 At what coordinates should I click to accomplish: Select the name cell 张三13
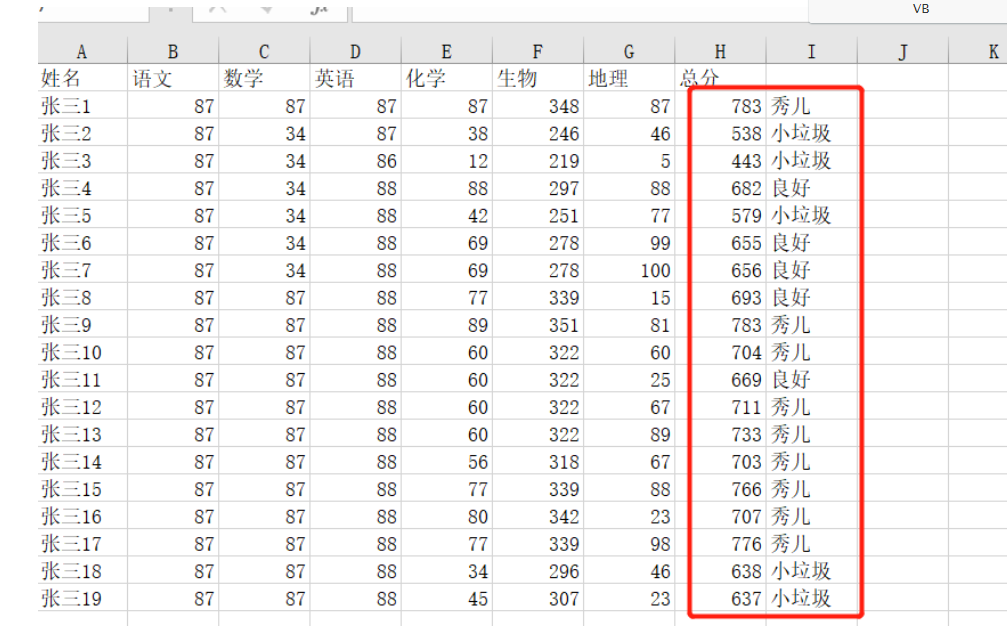pyautogui.click(x=83, y=434)
